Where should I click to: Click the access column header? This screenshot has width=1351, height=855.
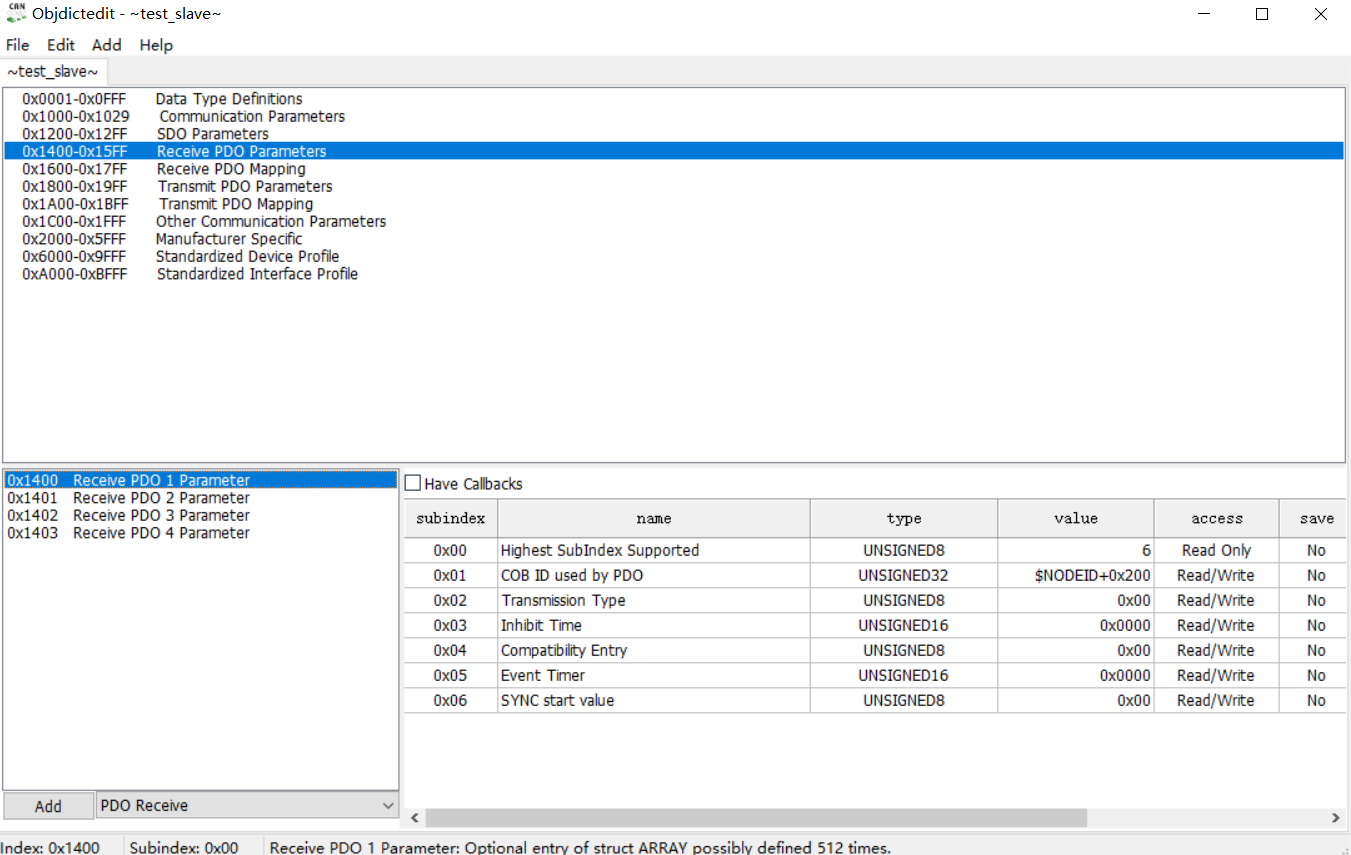coord(1217,518)
